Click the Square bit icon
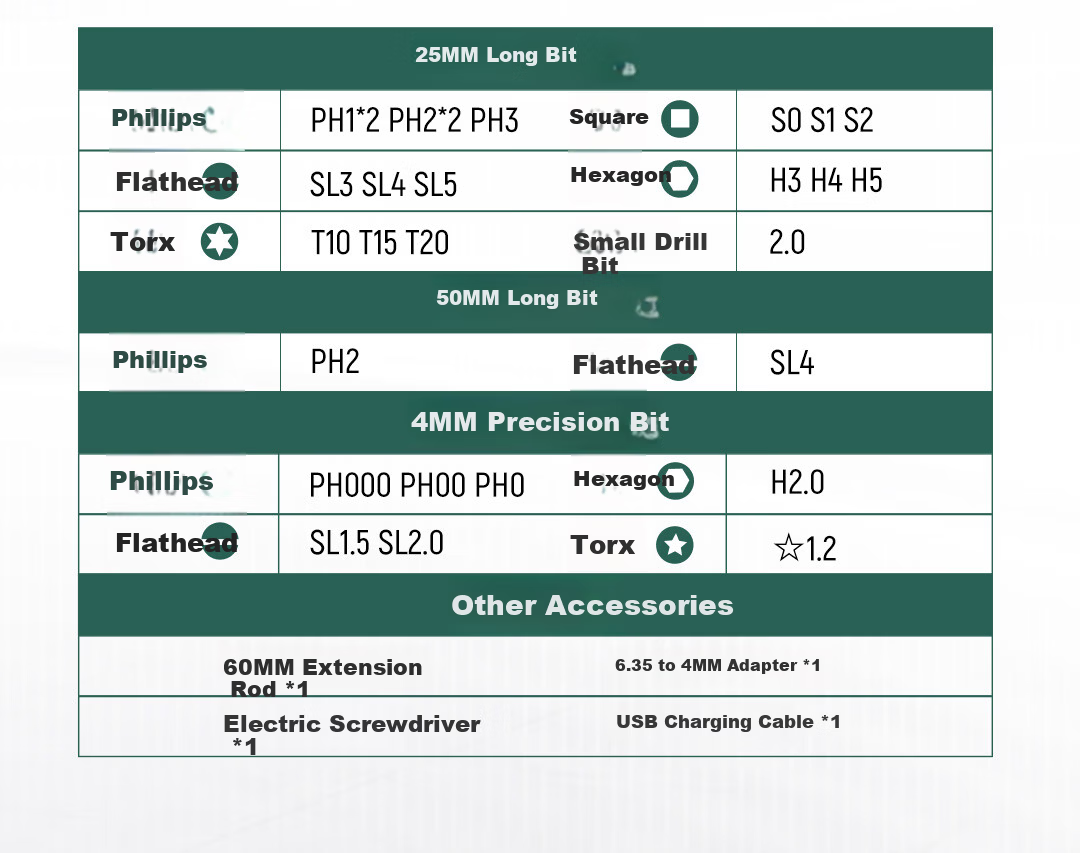The image size is (1080, 853). pyautogui.click(x=680, y=119)
